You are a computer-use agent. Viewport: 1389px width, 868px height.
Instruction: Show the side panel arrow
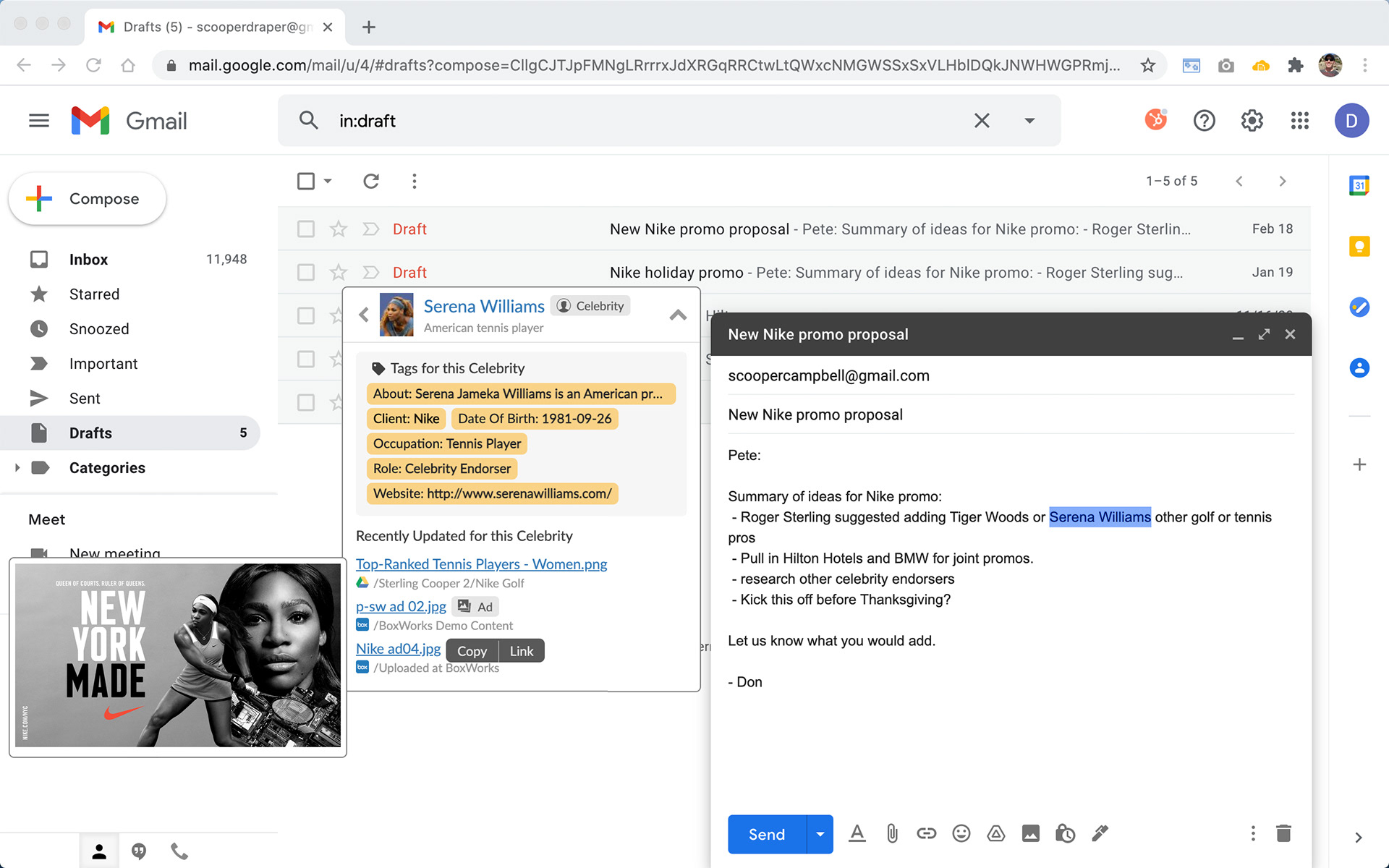coord(1359,837)
